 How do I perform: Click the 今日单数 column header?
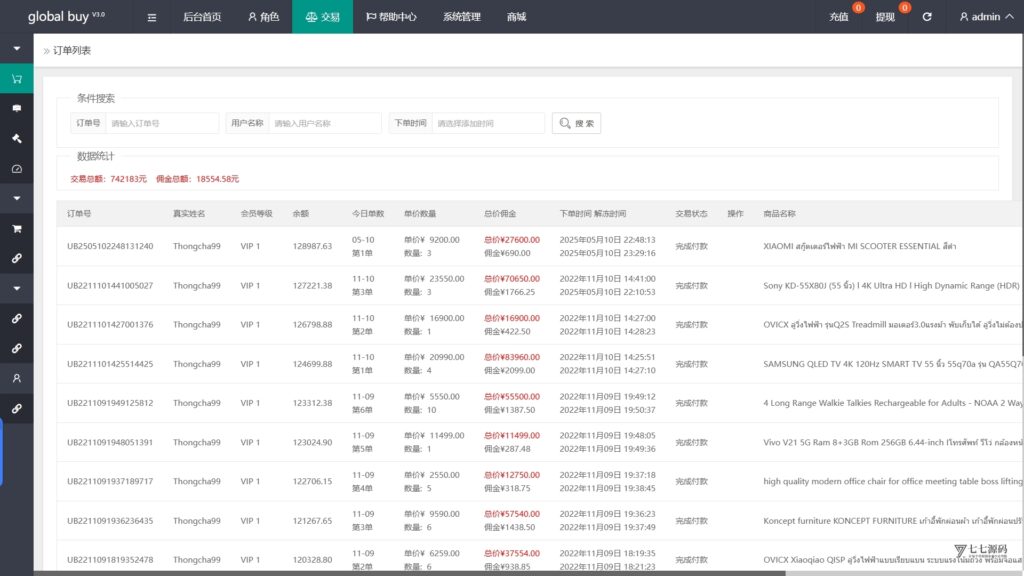[368, 214]
